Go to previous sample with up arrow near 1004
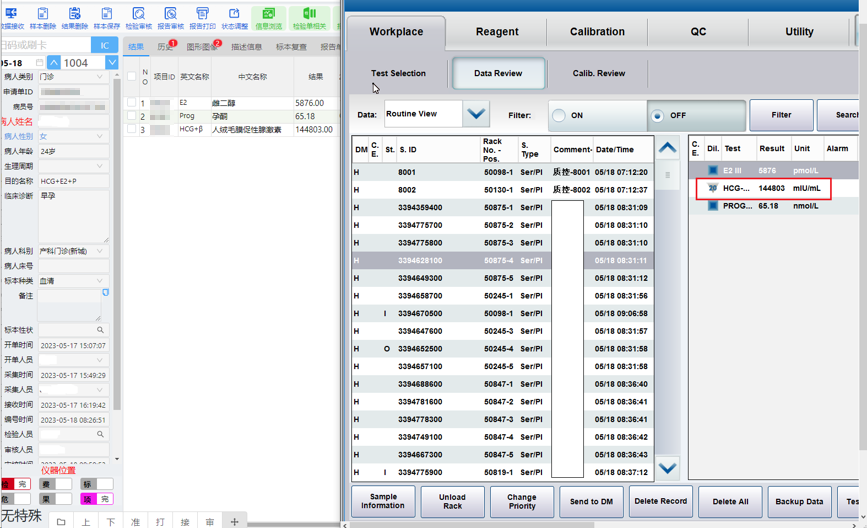This screenshot has height=528, width=867. click(54, 62)
